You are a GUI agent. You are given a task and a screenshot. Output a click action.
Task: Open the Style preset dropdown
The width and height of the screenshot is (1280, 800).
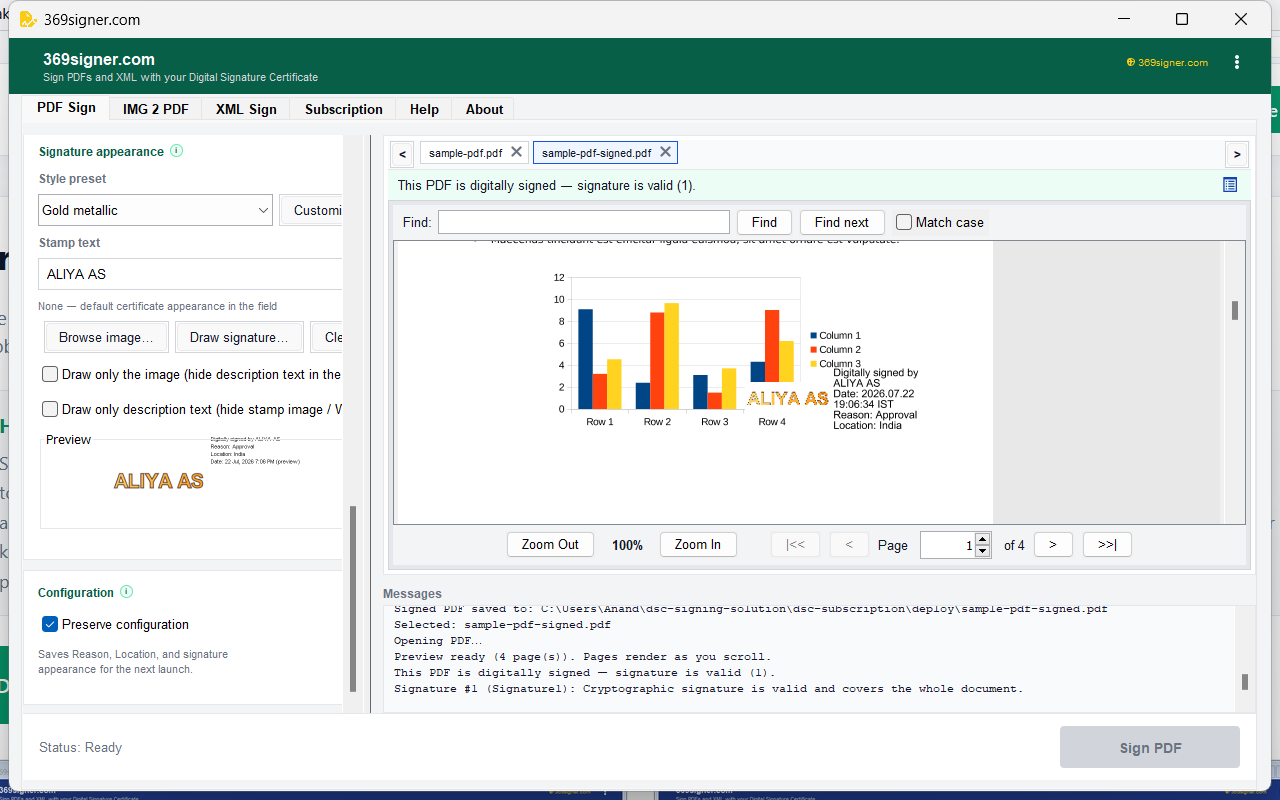pos(155,210)
